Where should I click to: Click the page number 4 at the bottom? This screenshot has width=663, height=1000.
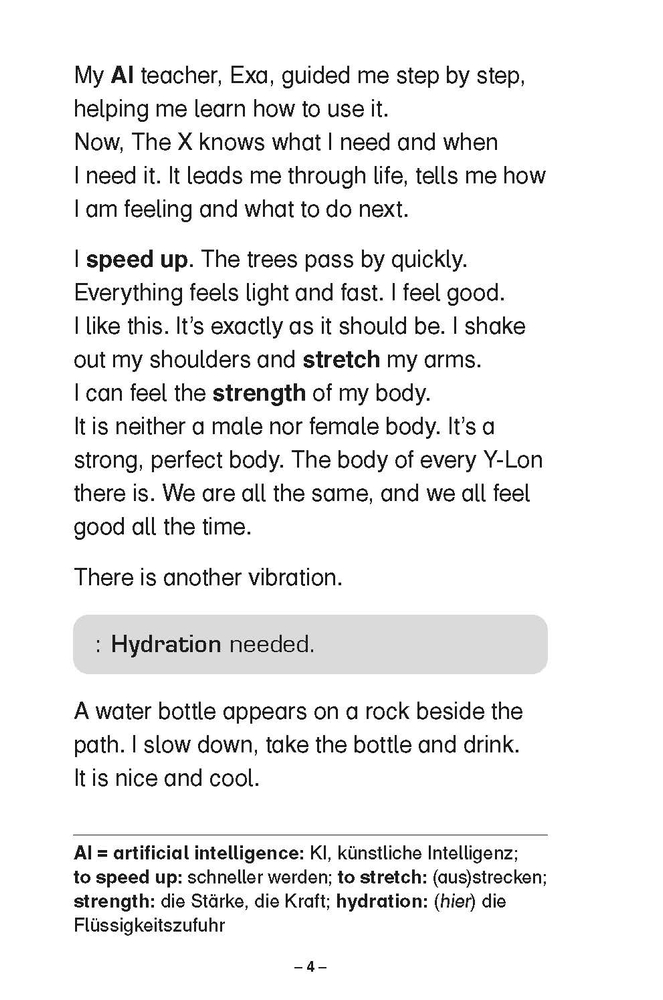point(311,967)
